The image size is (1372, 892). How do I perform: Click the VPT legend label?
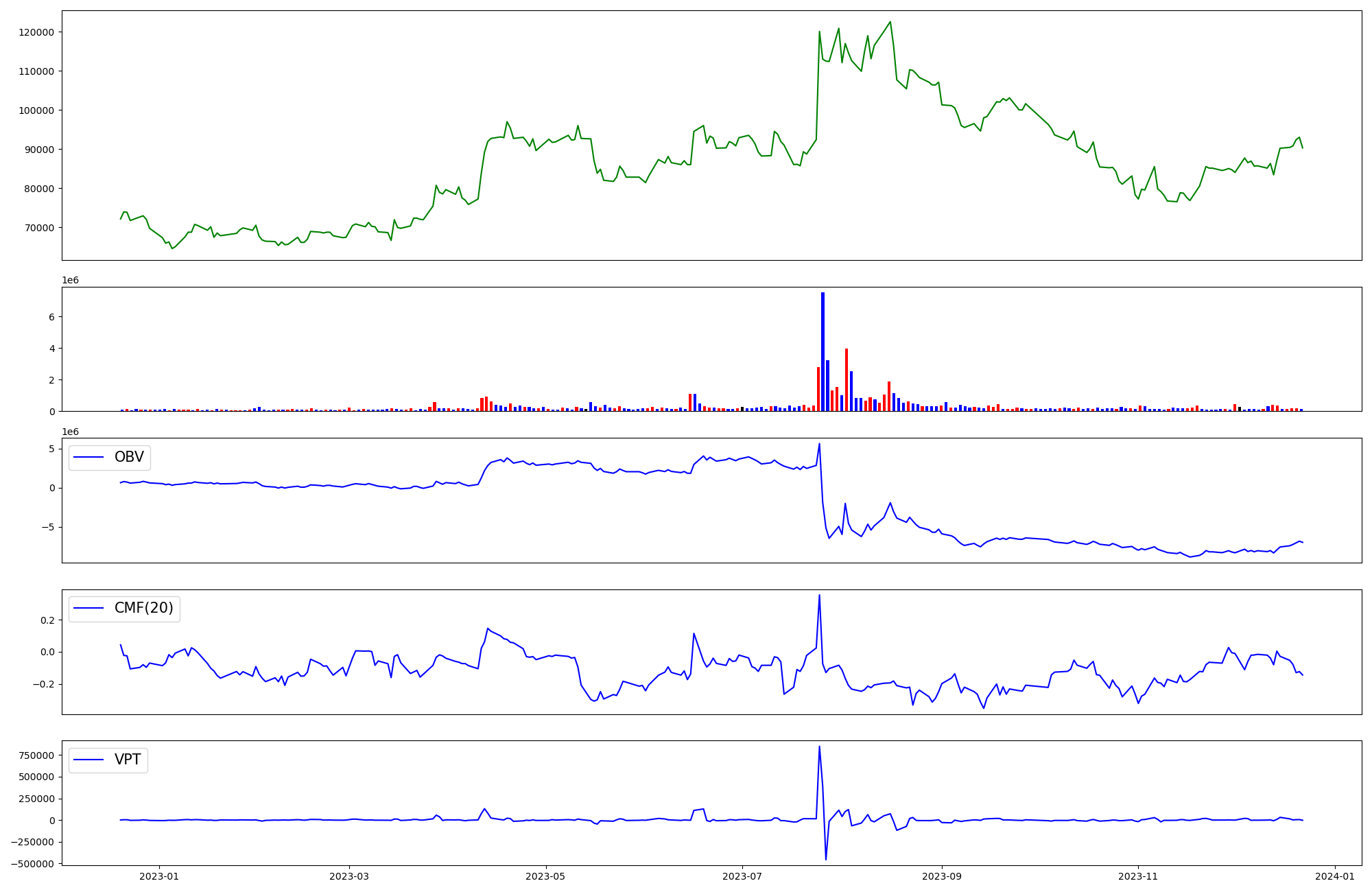[x=128, y=760]
